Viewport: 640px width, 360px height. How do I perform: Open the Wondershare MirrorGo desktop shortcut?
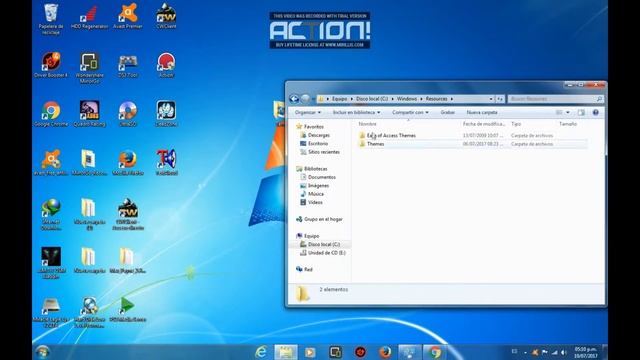coord(89,68)
